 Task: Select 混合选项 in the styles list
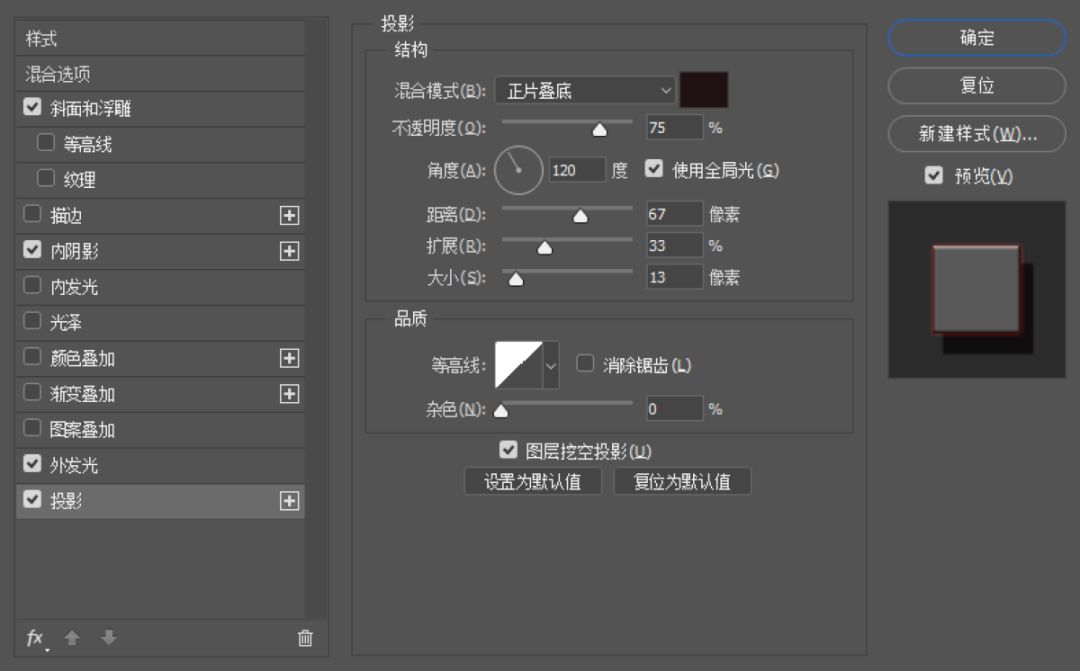tap(59, 75)
